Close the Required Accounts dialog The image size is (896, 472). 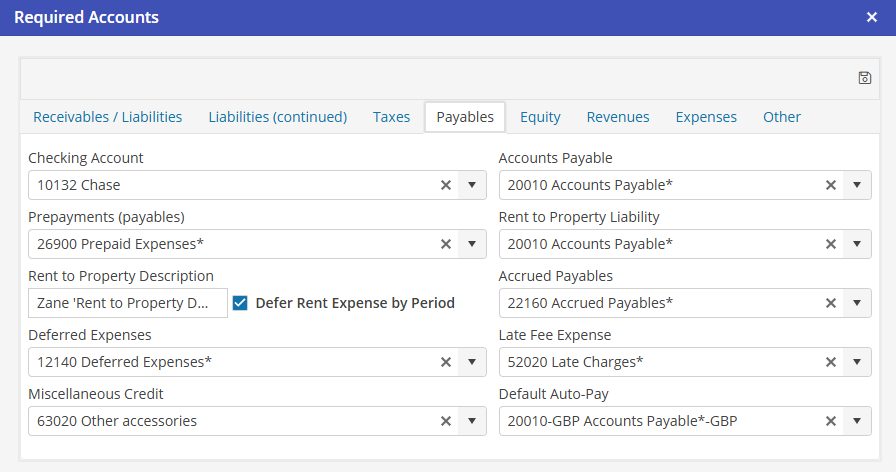[872, 18]
